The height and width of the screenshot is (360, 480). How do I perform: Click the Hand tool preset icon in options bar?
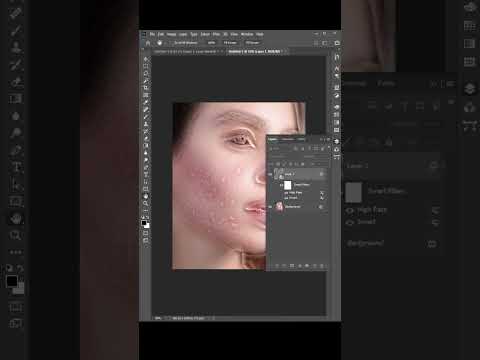click(159, 43)
